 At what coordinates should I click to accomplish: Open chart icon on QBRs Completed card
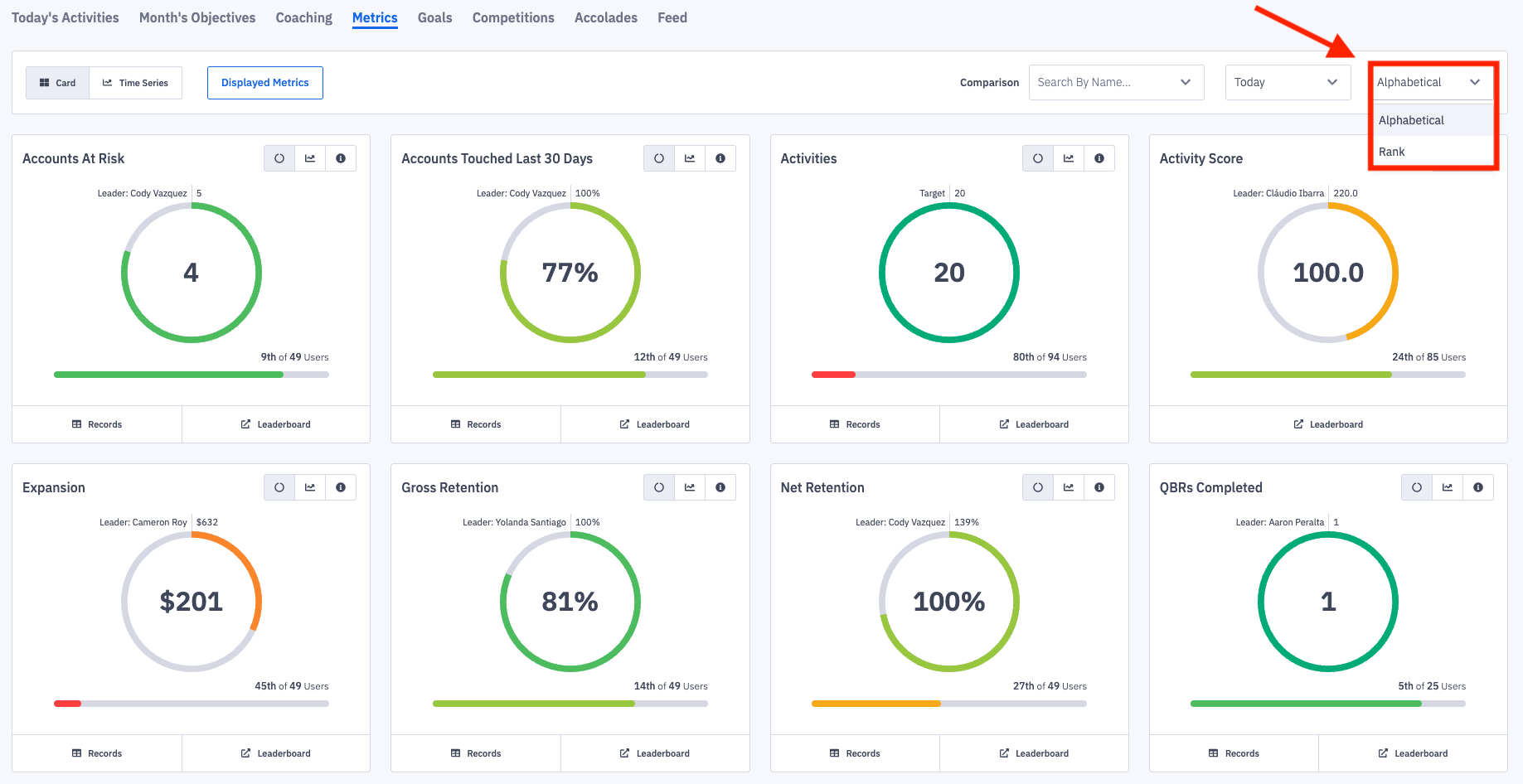point(1448,487)
